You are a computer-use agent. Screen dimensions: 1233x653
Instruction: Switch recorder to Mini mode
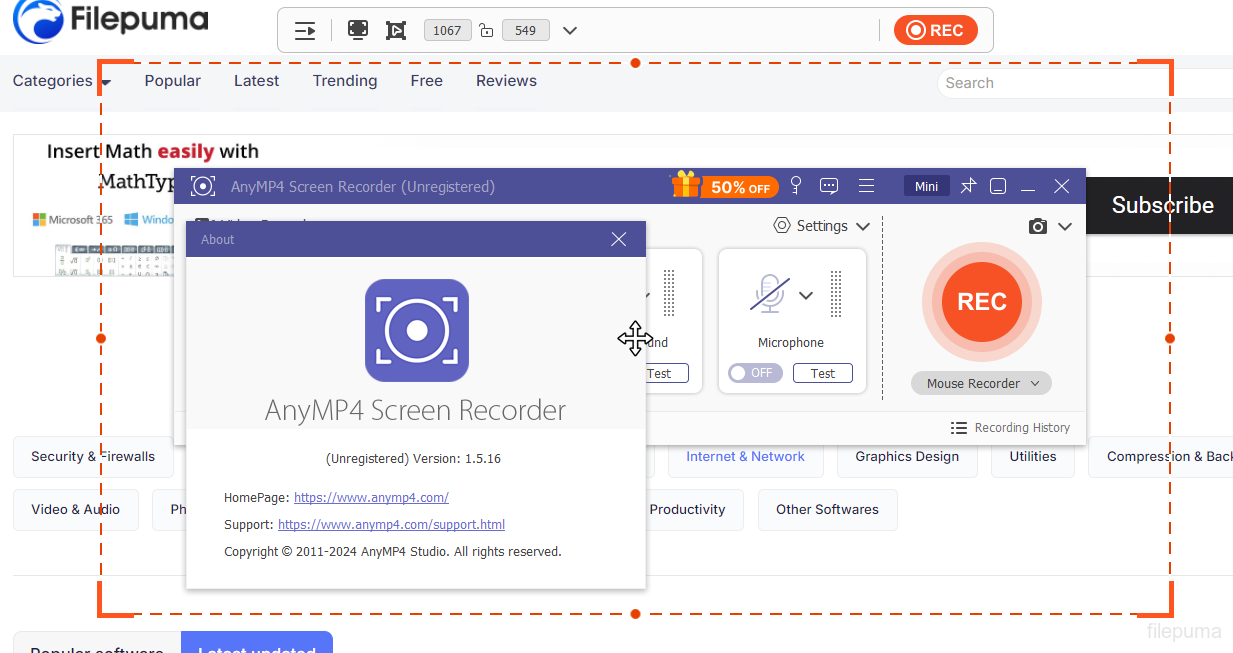(x=927, y=186)
